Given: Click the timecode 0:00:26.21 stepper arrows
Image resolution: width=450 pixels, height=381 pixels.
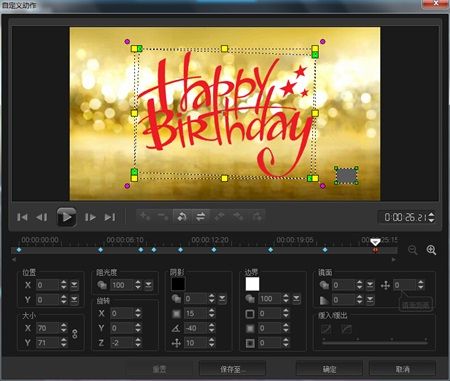Looking at the screenshot, I should (431, 218).
